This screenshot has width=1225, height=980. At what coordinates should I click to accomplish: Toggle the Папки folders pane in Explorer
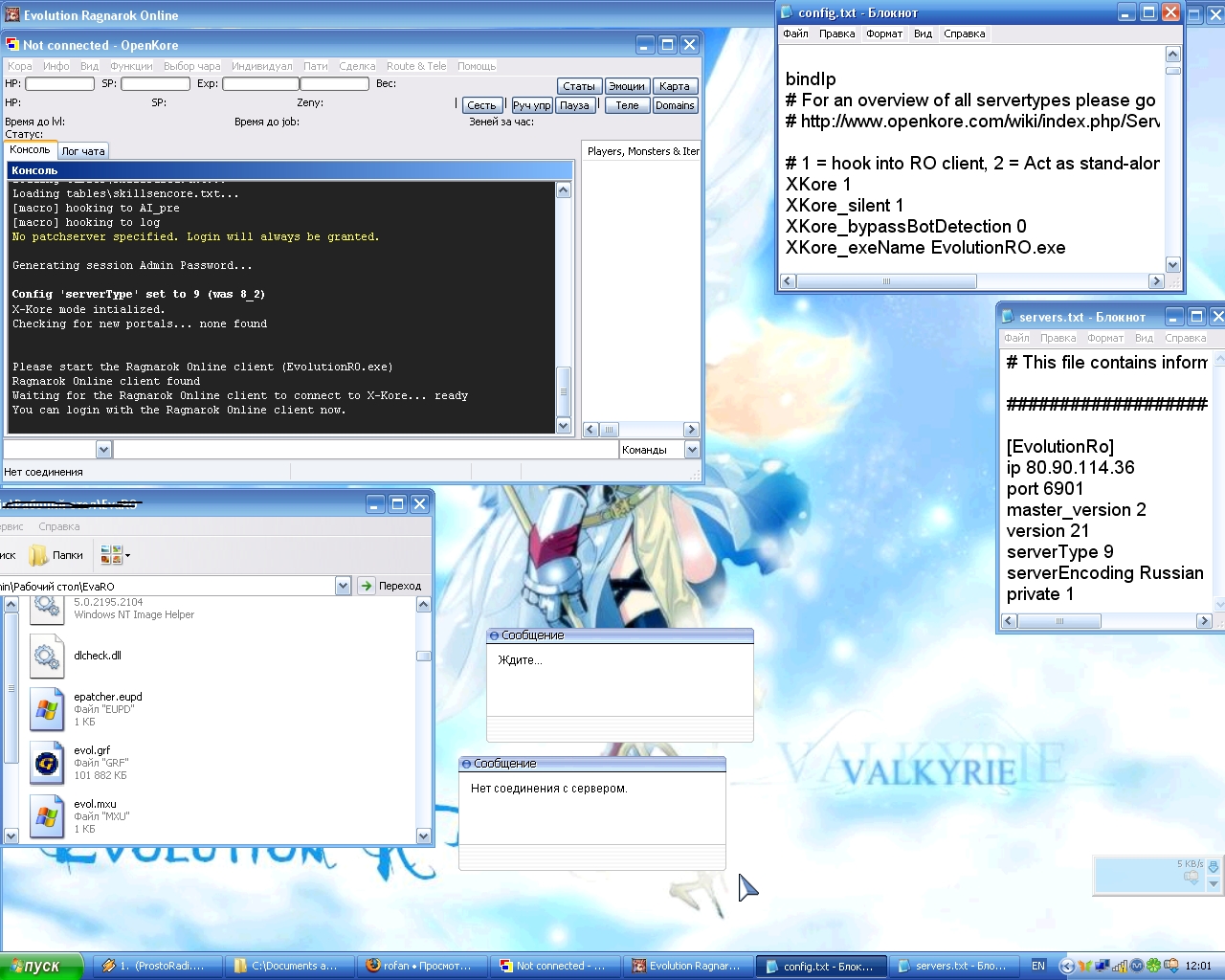tap(56, 555)
